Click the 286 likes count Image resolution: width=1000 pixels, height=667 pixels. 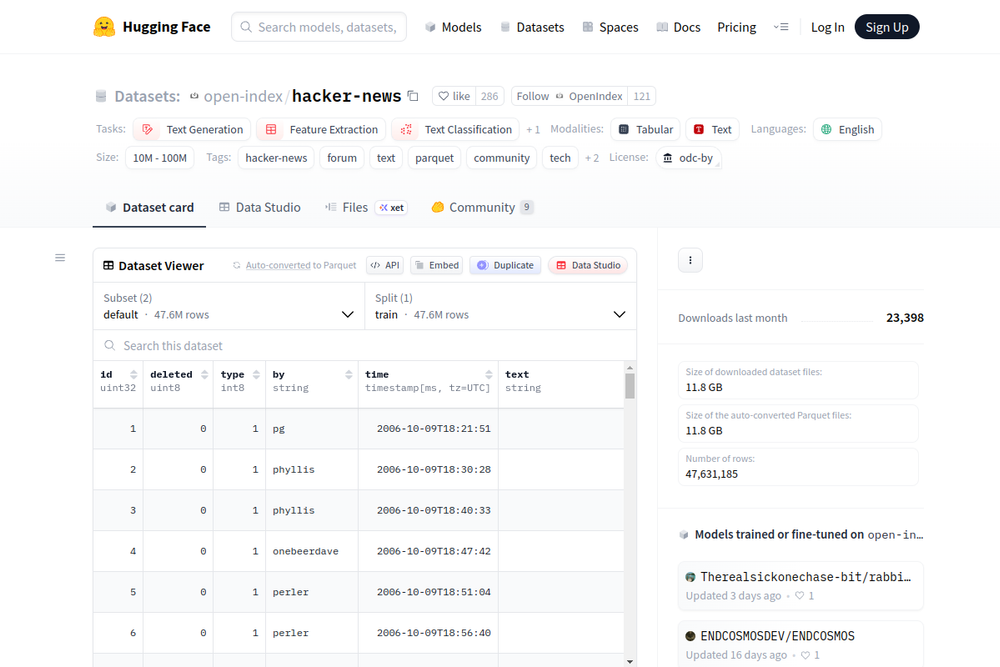tap(490, 96)
